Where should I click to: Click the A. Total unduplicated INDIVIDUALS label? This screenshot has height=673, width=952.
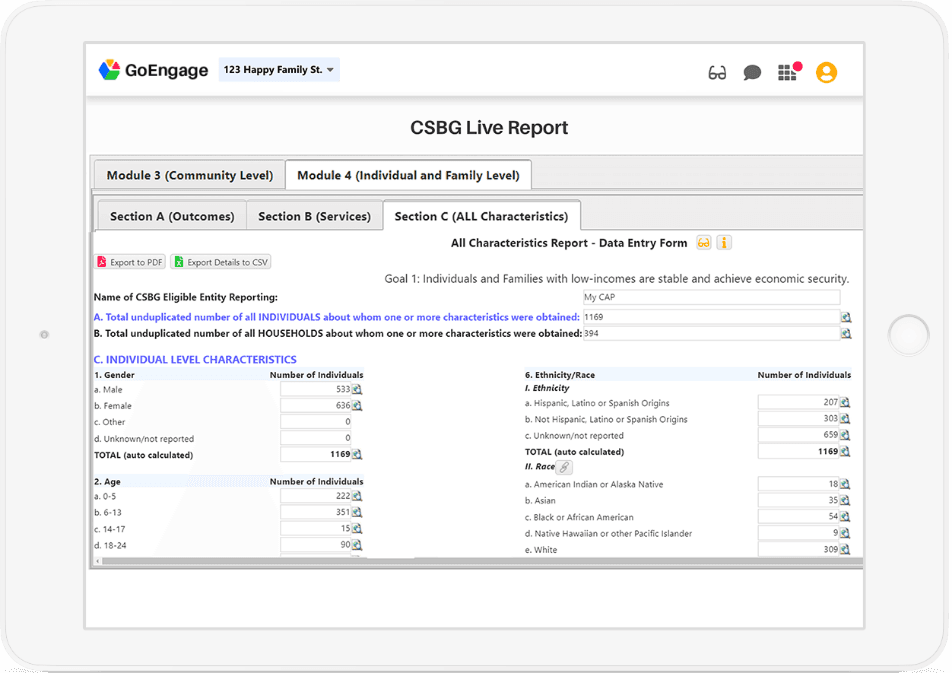coord(336,317)
